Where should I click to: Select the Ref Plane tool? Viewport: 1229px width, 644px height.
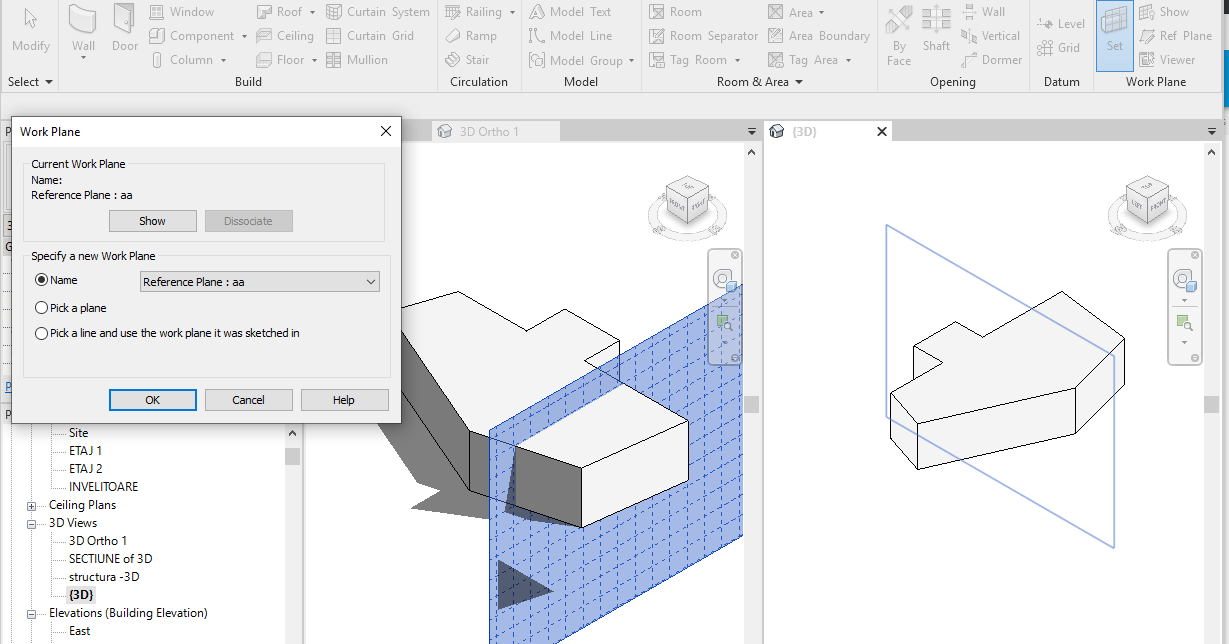(1178, 35)
